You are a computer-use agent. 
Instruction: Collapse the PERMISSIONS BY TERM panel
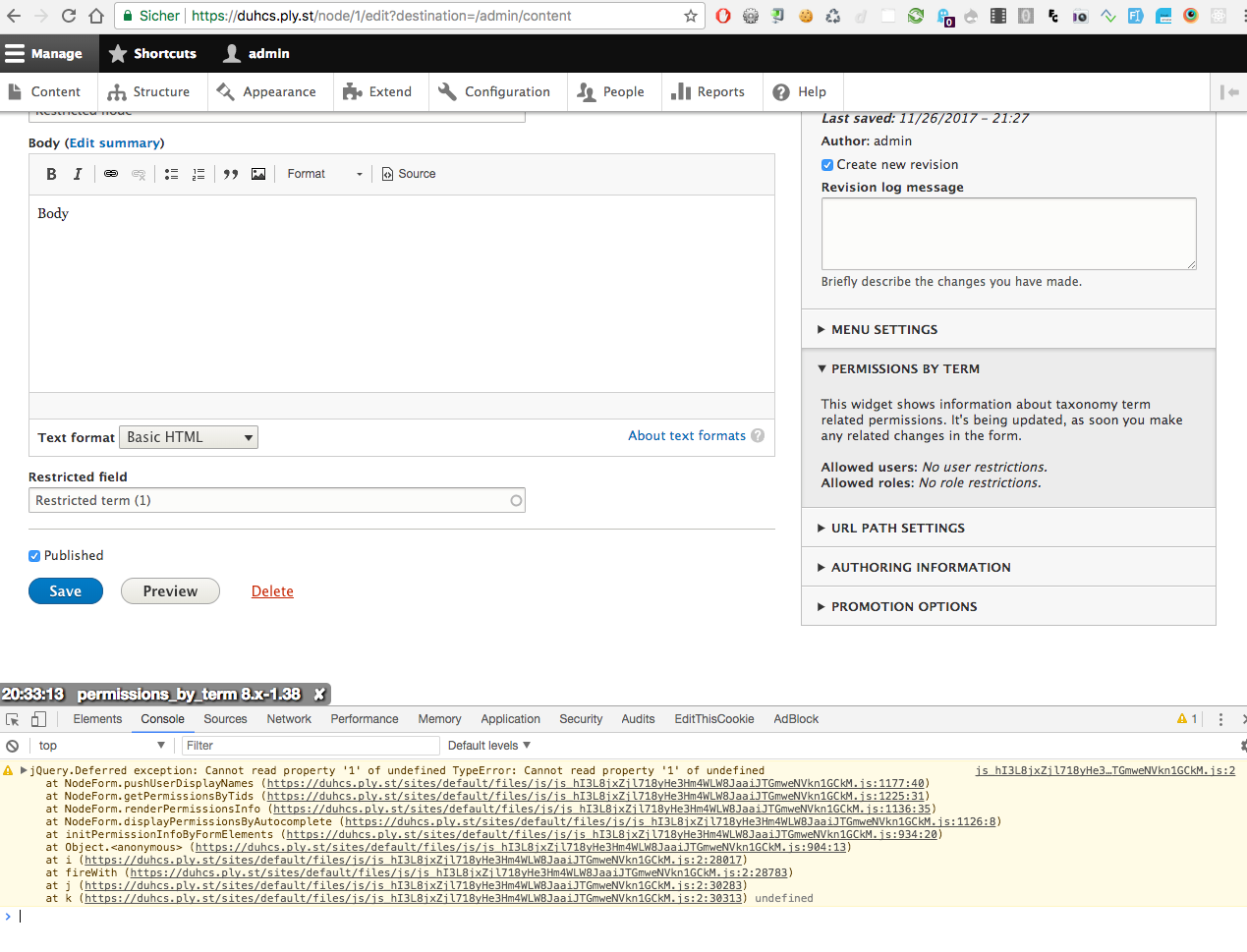pyautogui.click(x=905, y=368)
